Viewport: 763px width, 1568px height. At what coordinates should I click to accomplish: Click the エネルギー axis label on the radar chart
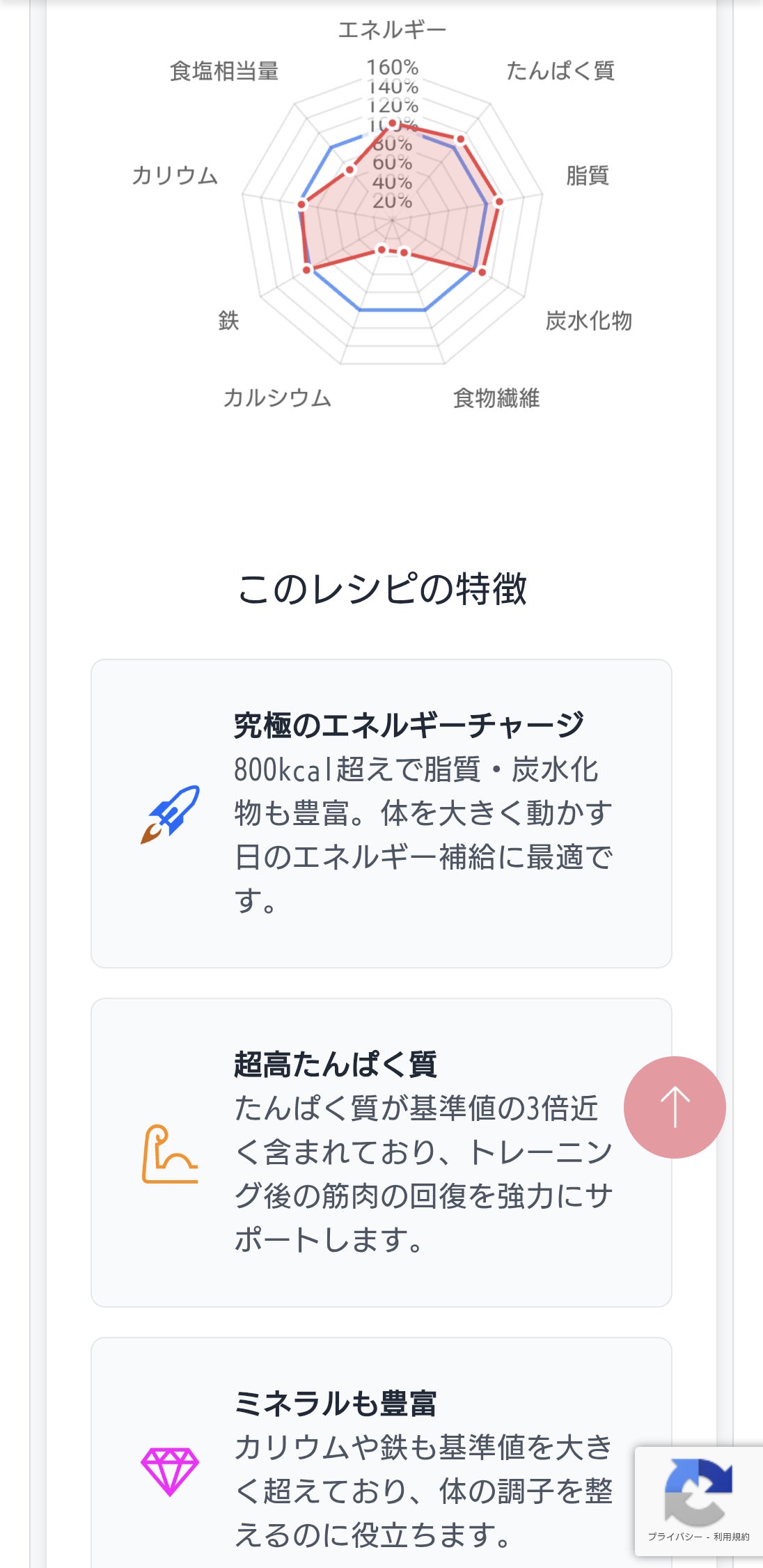click(392, 30)
